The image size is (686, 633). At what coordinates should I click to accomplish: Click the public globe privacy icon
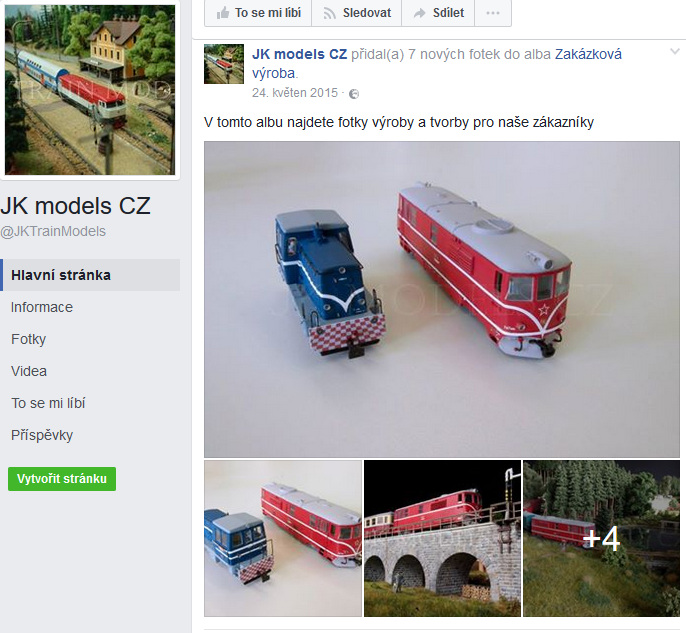354,94
